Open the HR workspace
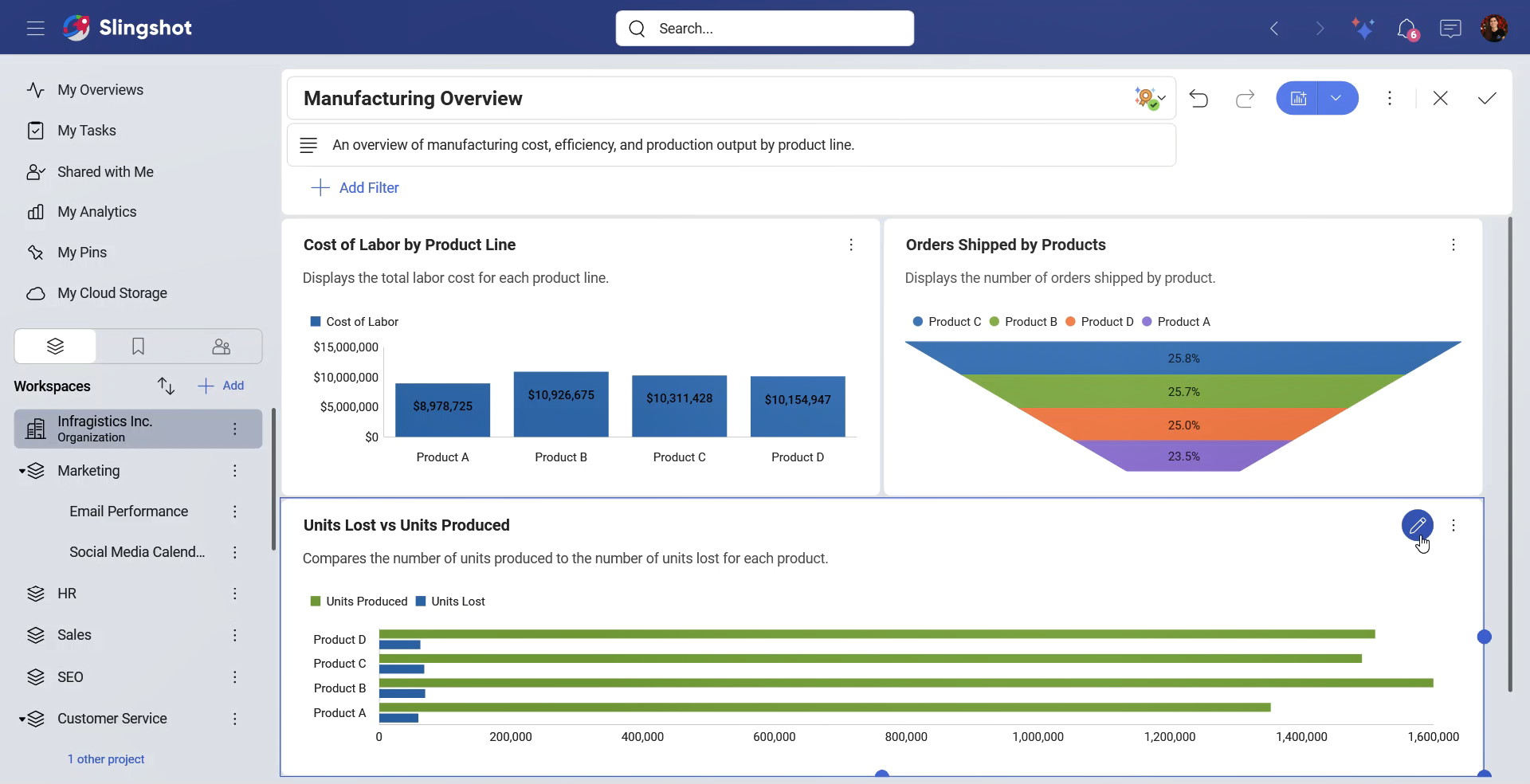The image size is (1530, 784). point(67,594)
